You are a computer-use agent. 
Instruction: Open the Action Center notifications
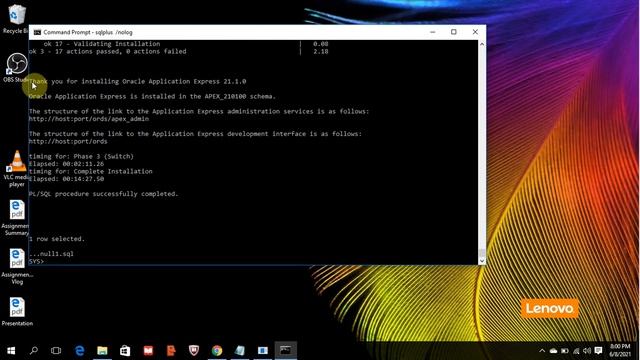coord(598,351)
